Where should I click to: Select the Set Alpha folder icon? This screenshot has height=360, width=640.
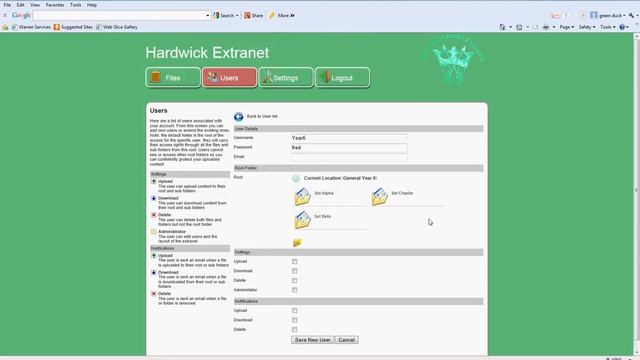tap(302, 197)
